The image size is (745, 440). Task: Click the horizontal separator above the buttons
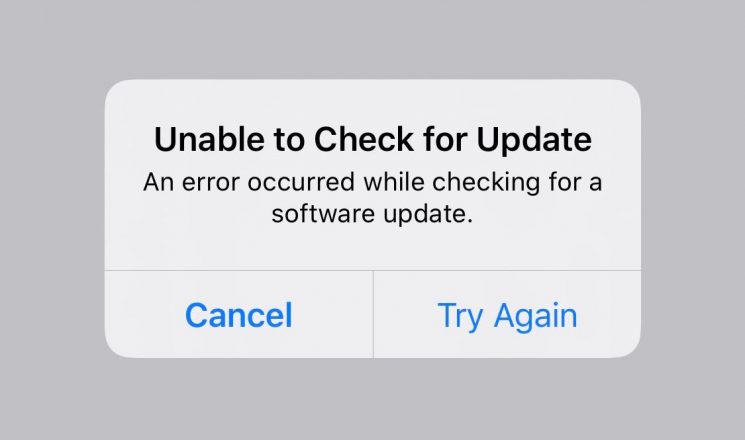[x=372, y=270]
